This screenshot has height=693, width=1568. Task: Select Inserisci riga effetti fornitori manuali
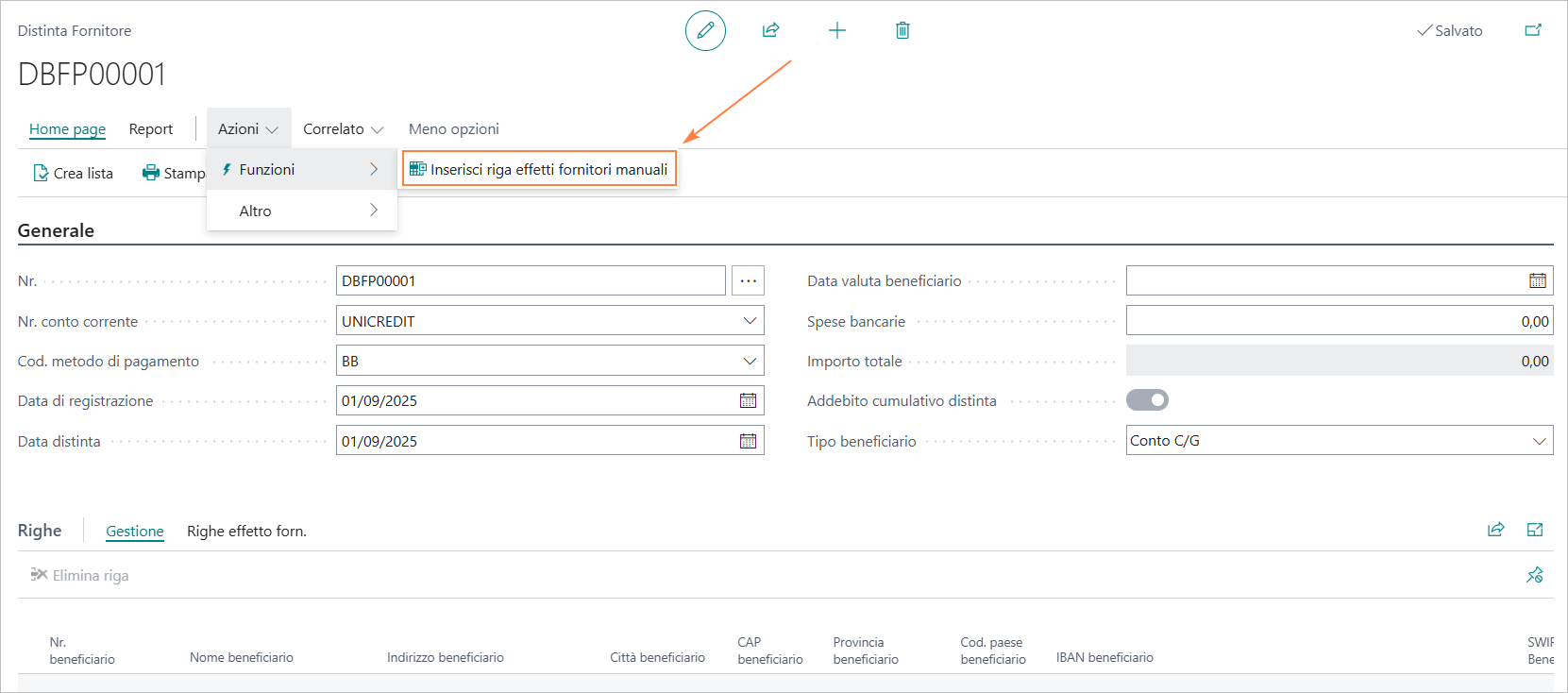point(539,170)
